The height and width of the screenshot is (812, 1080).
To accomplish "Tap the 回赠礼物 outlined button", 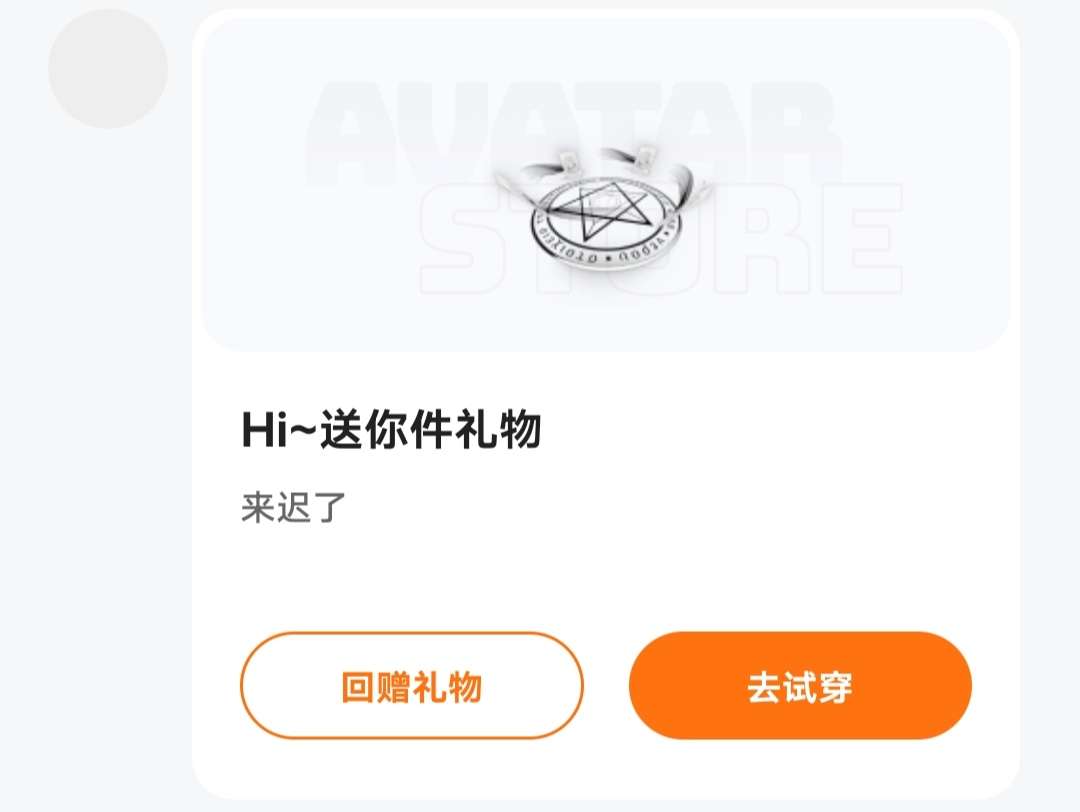I will [x=412, y=686].
